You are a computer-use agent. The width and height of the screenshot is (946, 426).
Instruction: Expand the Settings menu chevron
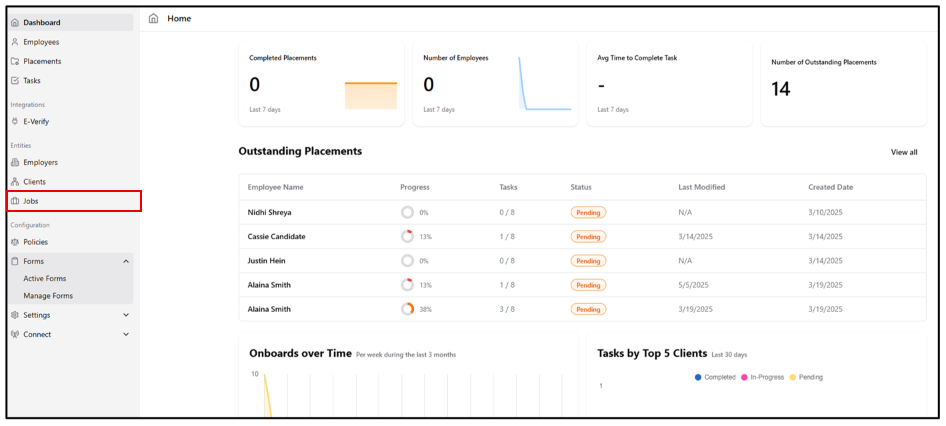(126, 315)
